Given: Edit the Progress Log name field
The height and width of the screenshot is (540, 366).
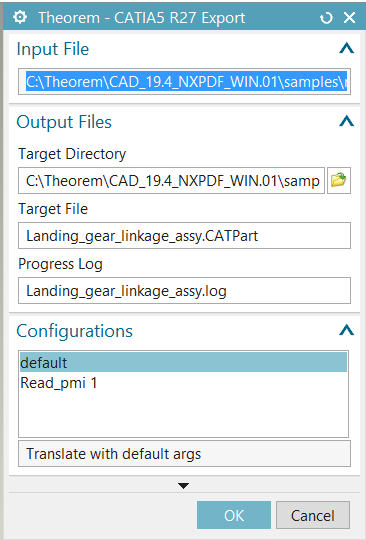Looking at the screenshot, I should (x=185, y=291).
